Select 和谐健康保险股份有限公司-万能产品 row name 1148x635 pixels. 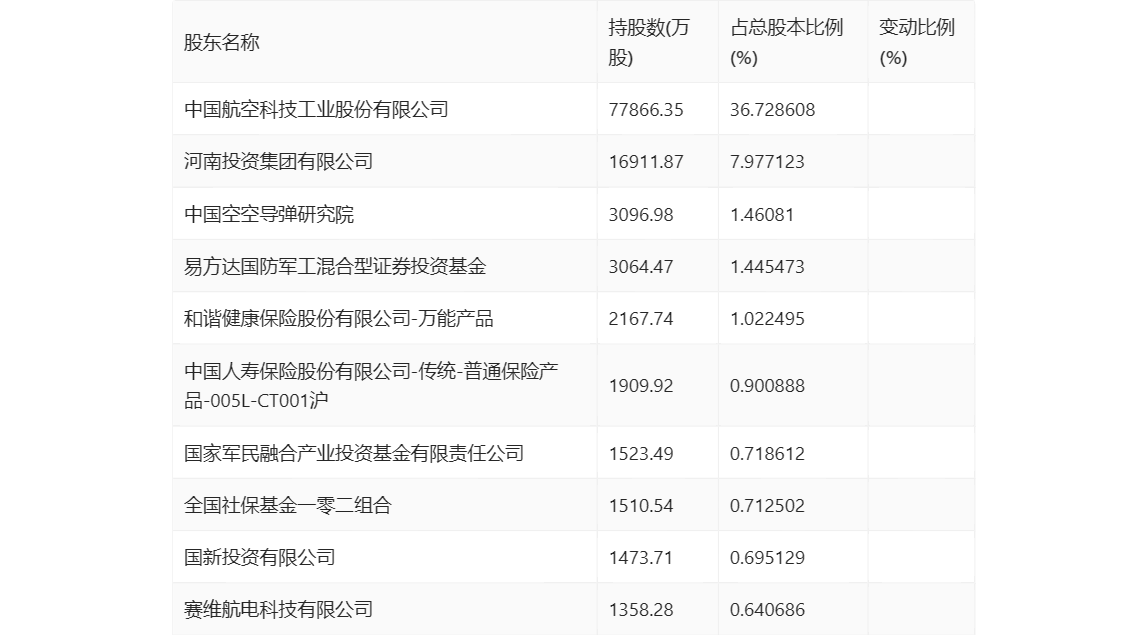(x=339, y=318)
